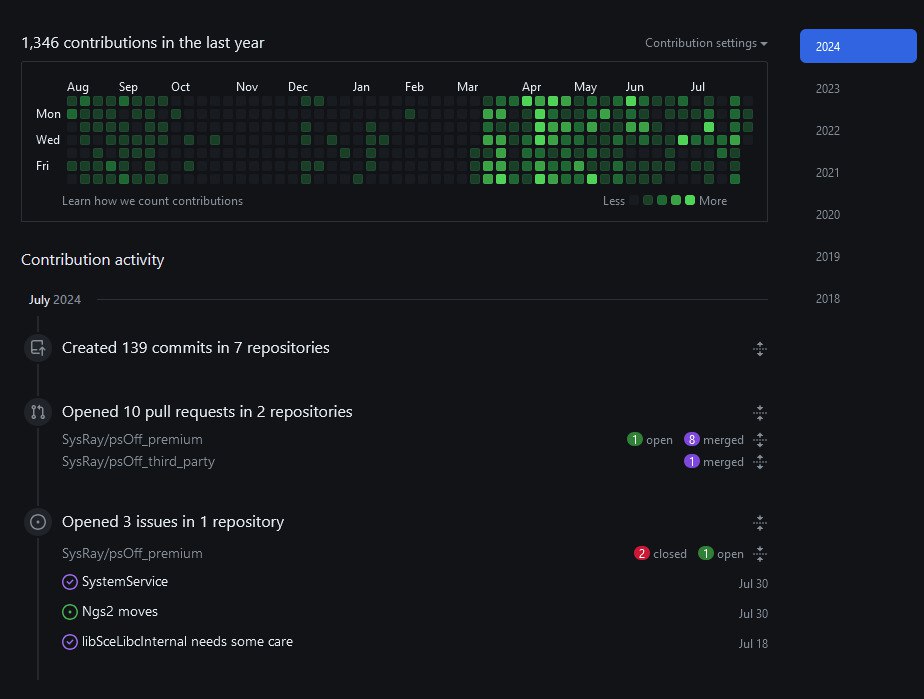924x699 pixels.
Task: Click the libSceLibcInternal issue status icon
Action: pyautogui.click(x=70, y=642)
